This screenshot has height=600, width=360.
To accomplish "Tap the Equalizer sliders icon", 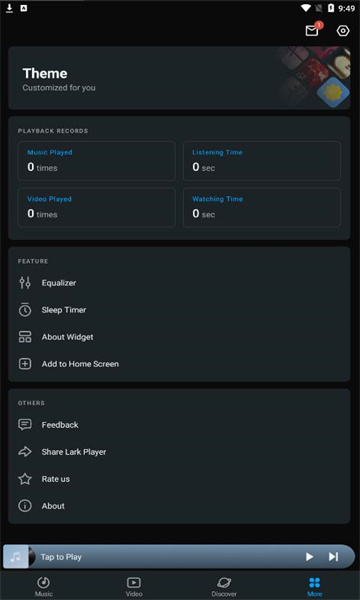I will click(x=25, y=283).
